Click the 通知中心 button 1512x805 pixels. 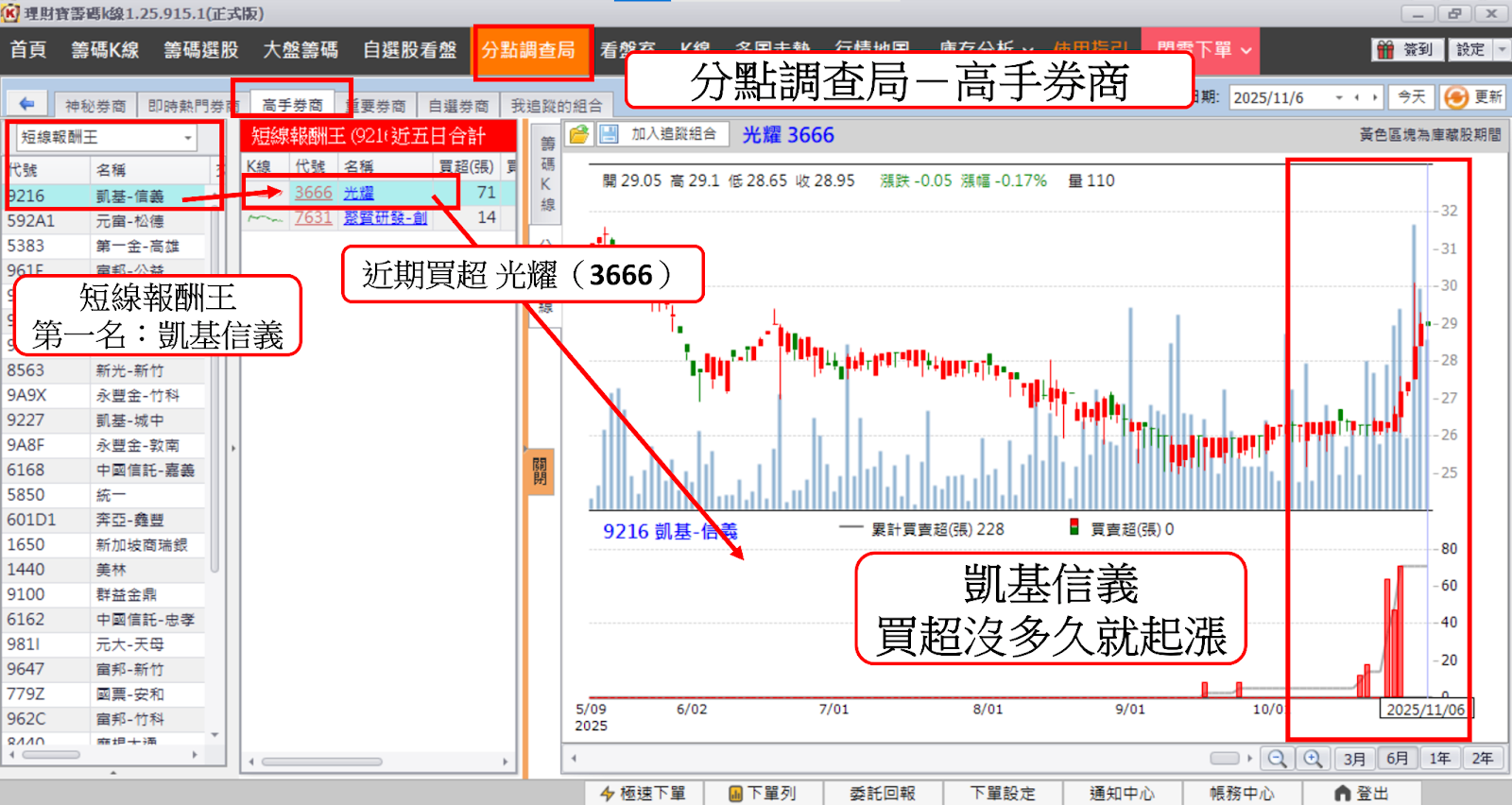pyautogui.click(x=1122, y=794)
